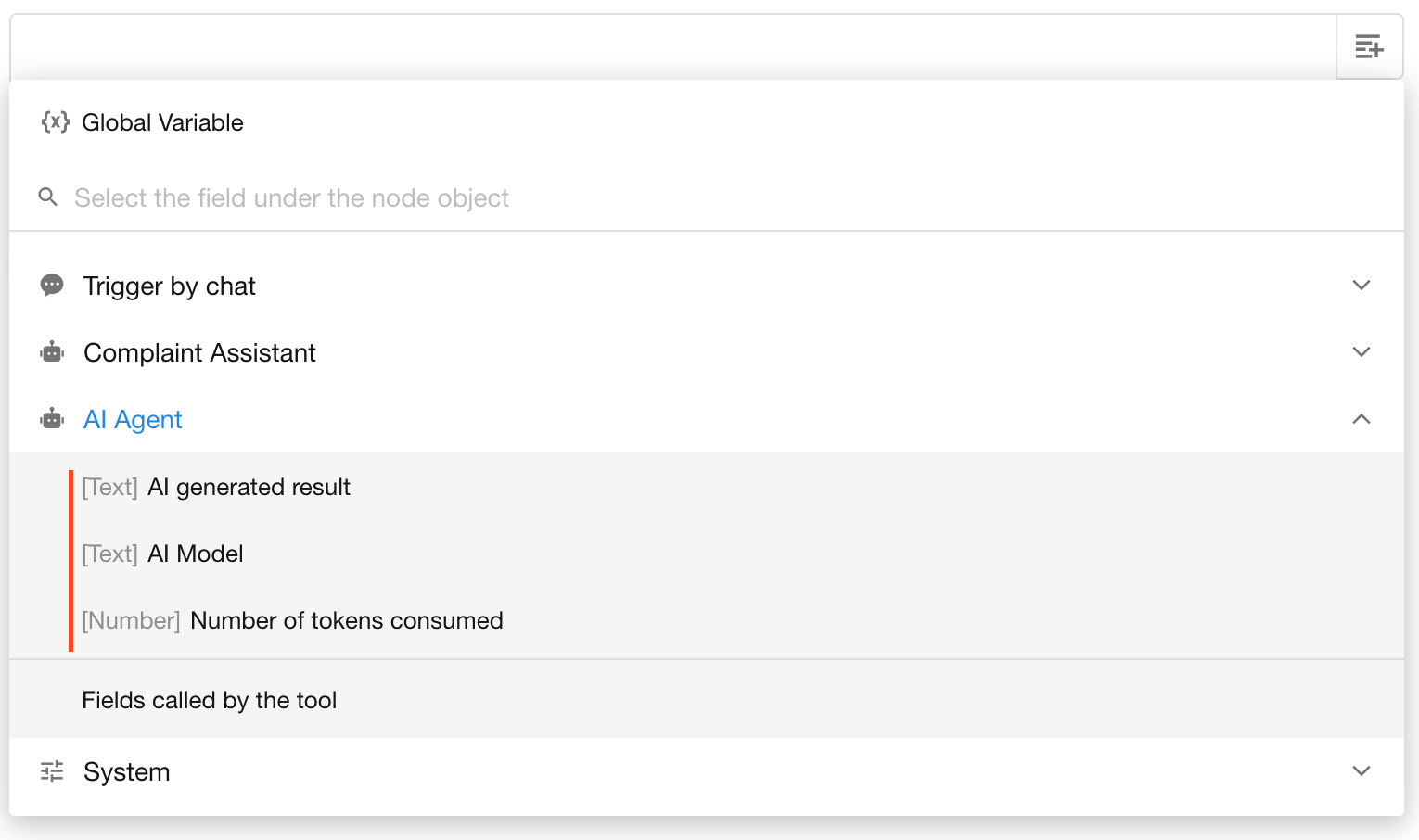
Task: Click the AI Agent node label
Action: click(x=133, y=420)
